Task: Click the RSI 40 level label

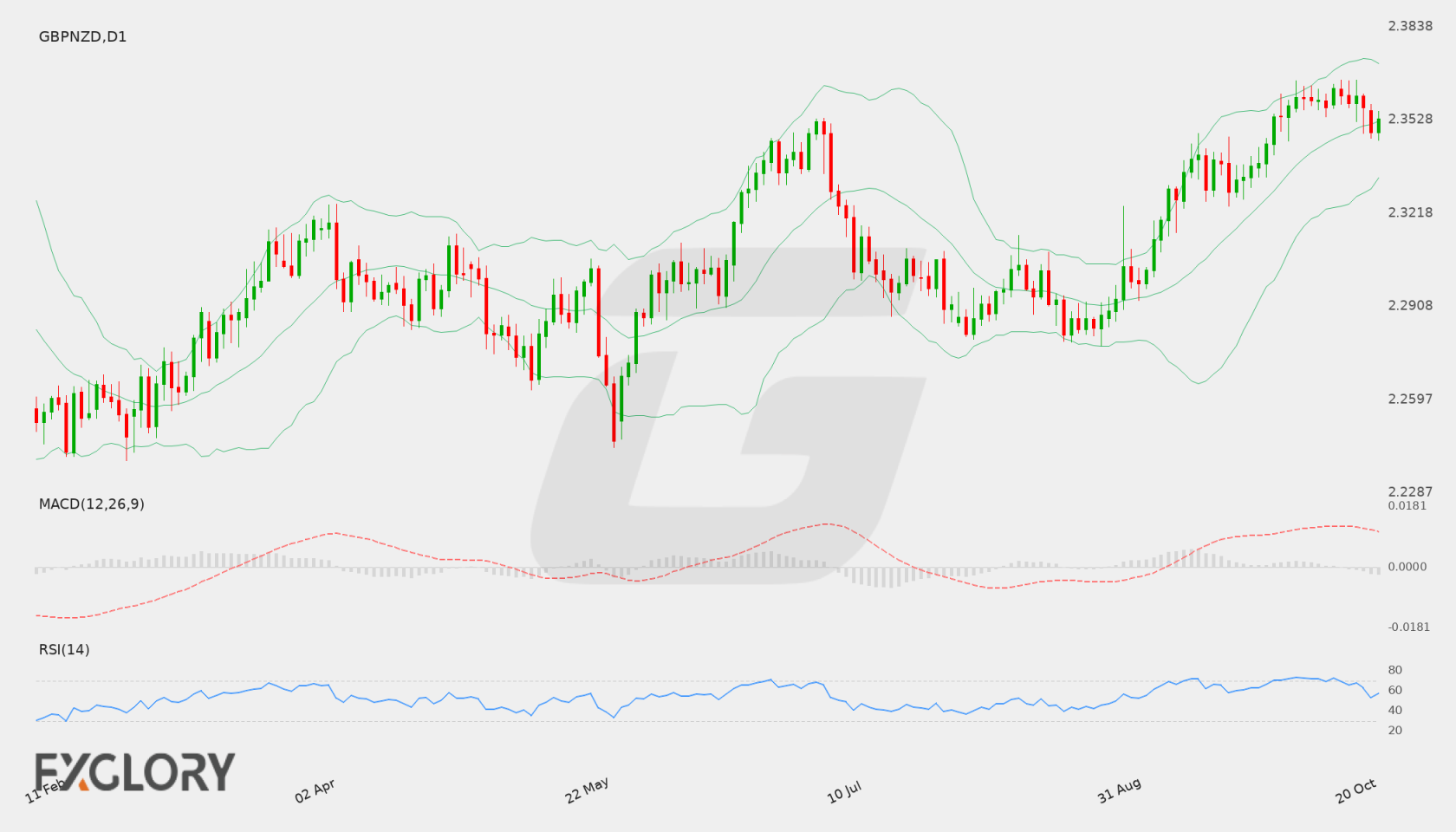Action: pos(1395,710)
